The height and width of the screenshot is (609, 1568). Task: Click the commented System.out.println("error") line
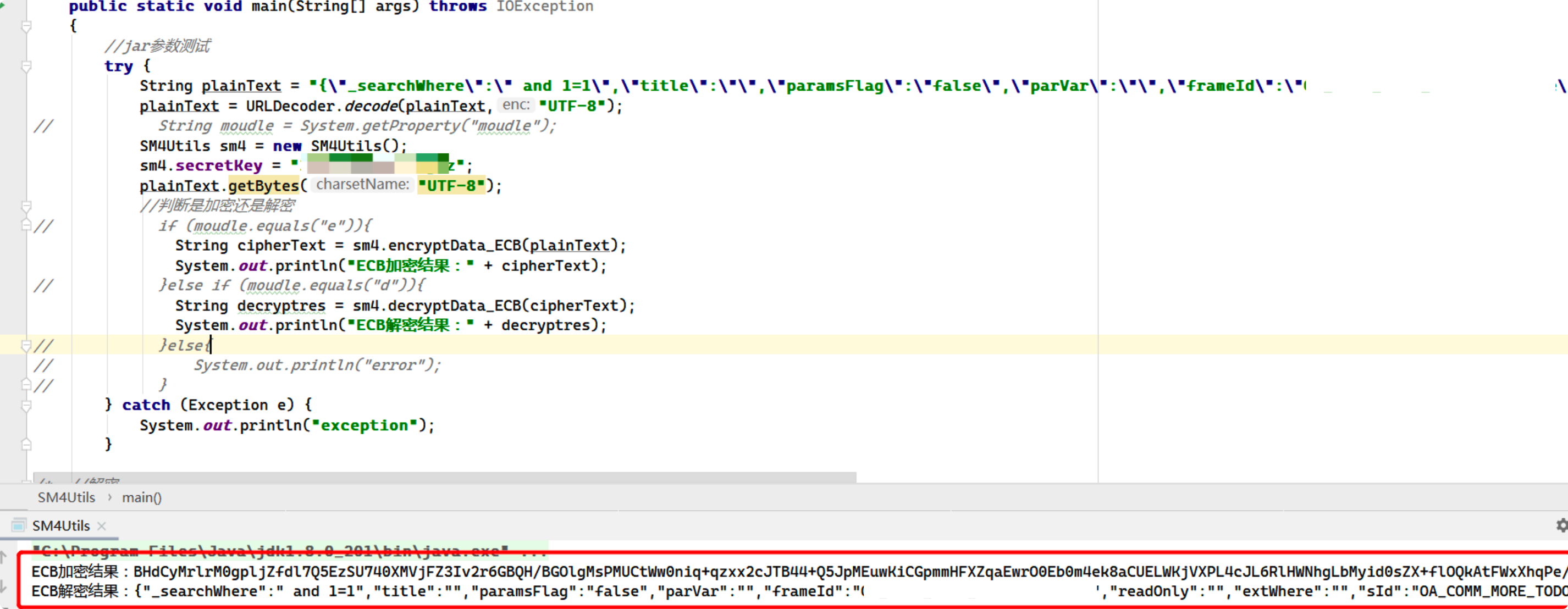tap(317, 366)
